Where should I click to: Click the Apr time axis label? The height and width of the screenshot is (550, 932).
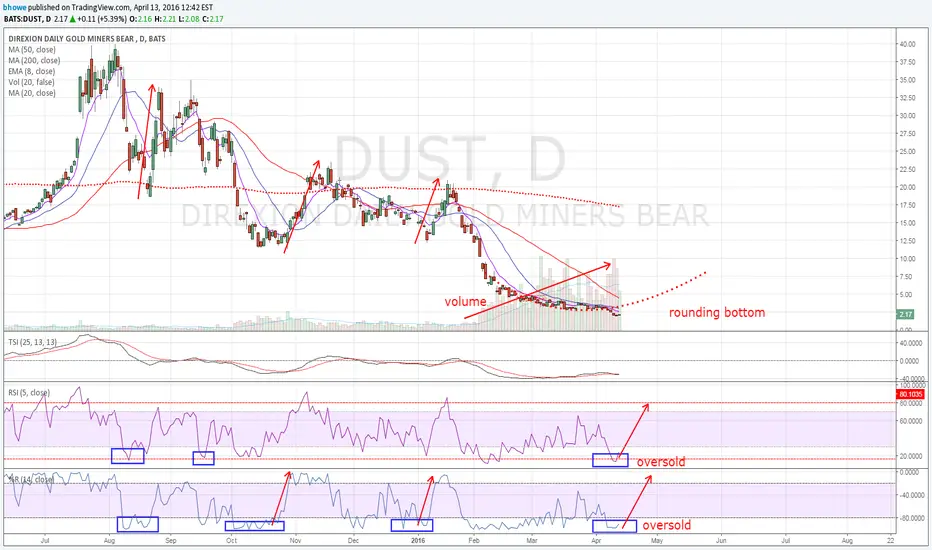click(596, 540)
